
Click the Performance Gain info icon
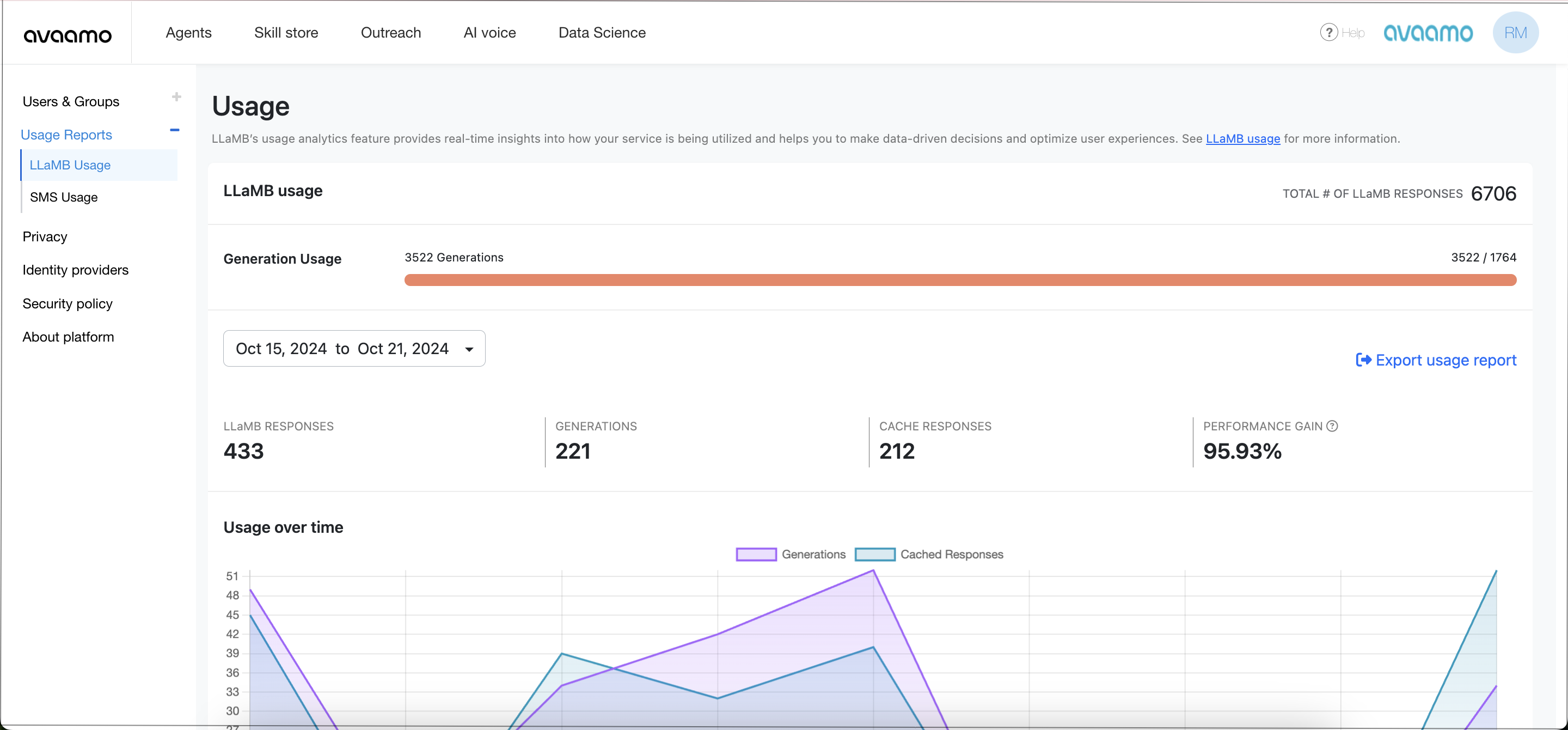pyautogui.click(x=1332, y=426)
